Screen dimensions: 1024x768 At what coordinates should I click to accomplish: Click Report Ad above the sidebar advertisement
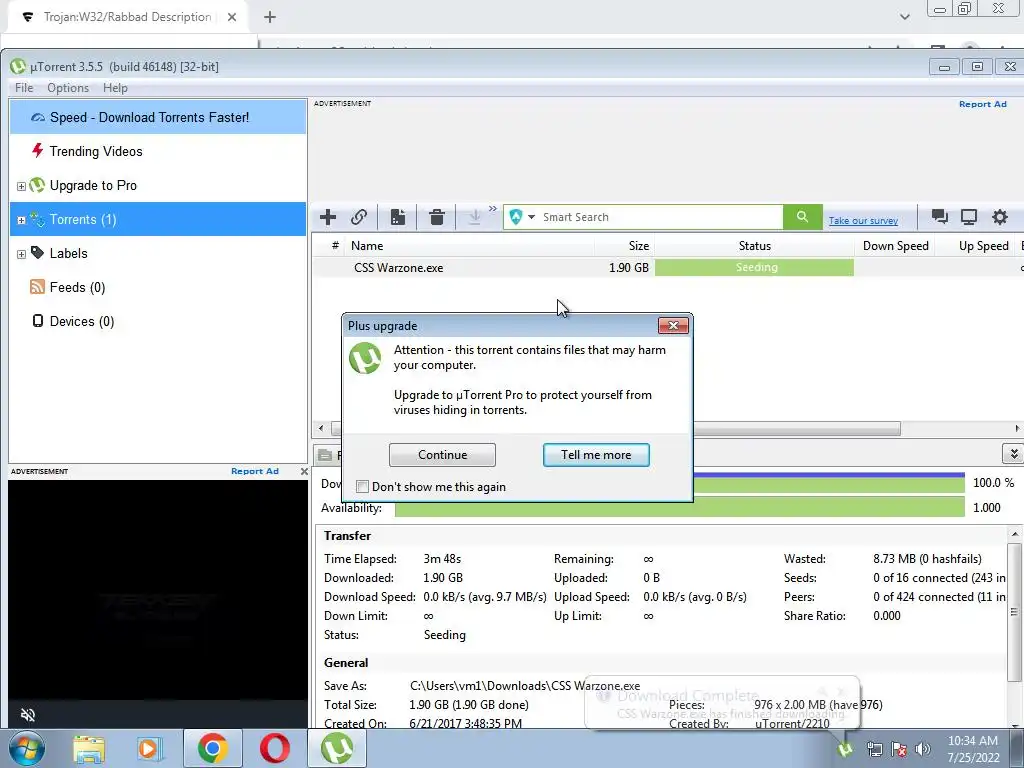[x=255, y=471]
